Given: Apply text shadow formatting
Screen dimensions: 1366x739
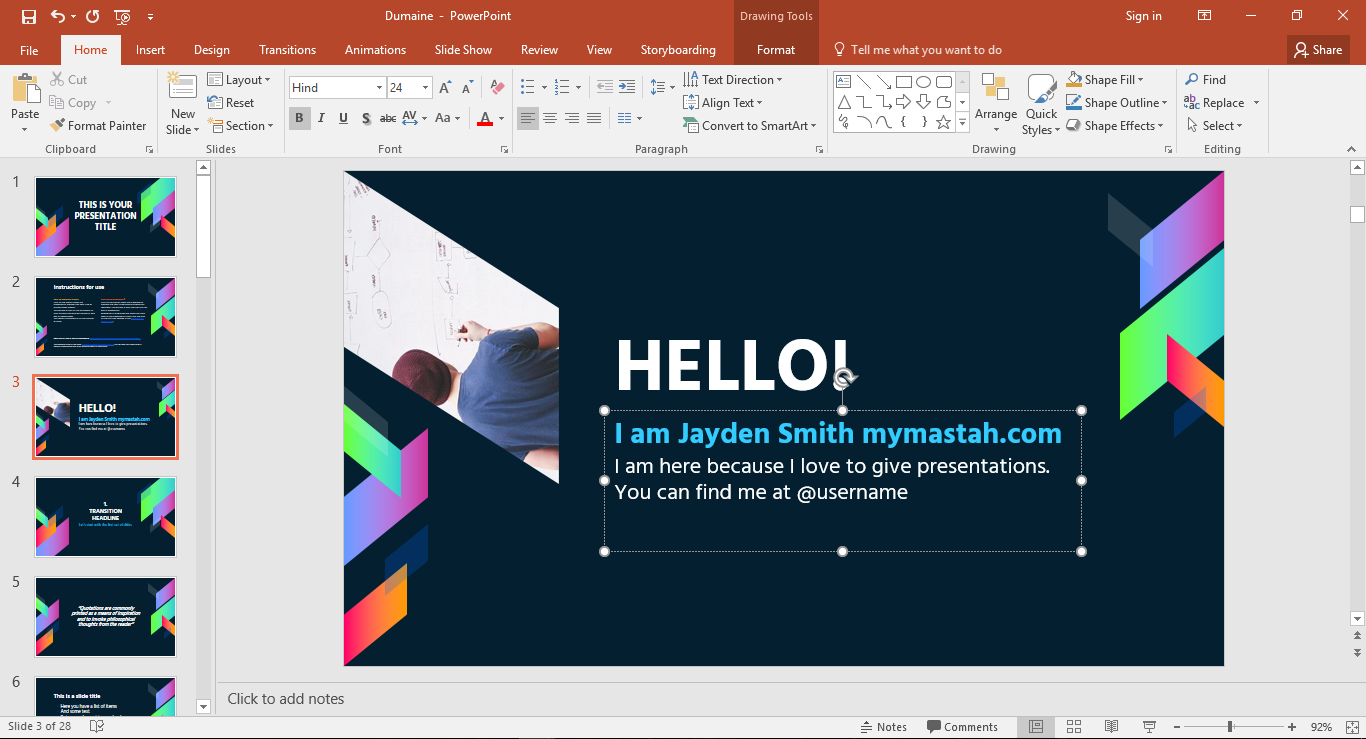Looking at the screenshot, I should [366, 118].
